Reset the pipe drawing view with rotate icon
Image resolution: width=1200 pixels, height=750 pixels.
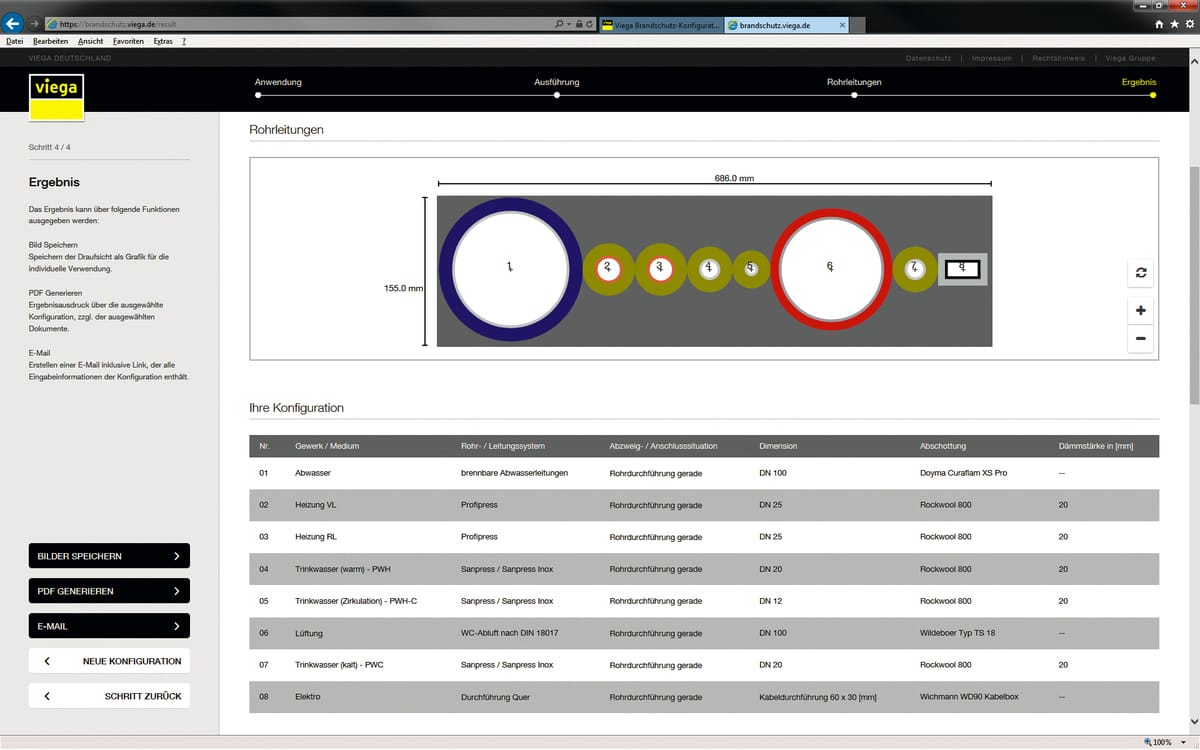point(1141,273)
